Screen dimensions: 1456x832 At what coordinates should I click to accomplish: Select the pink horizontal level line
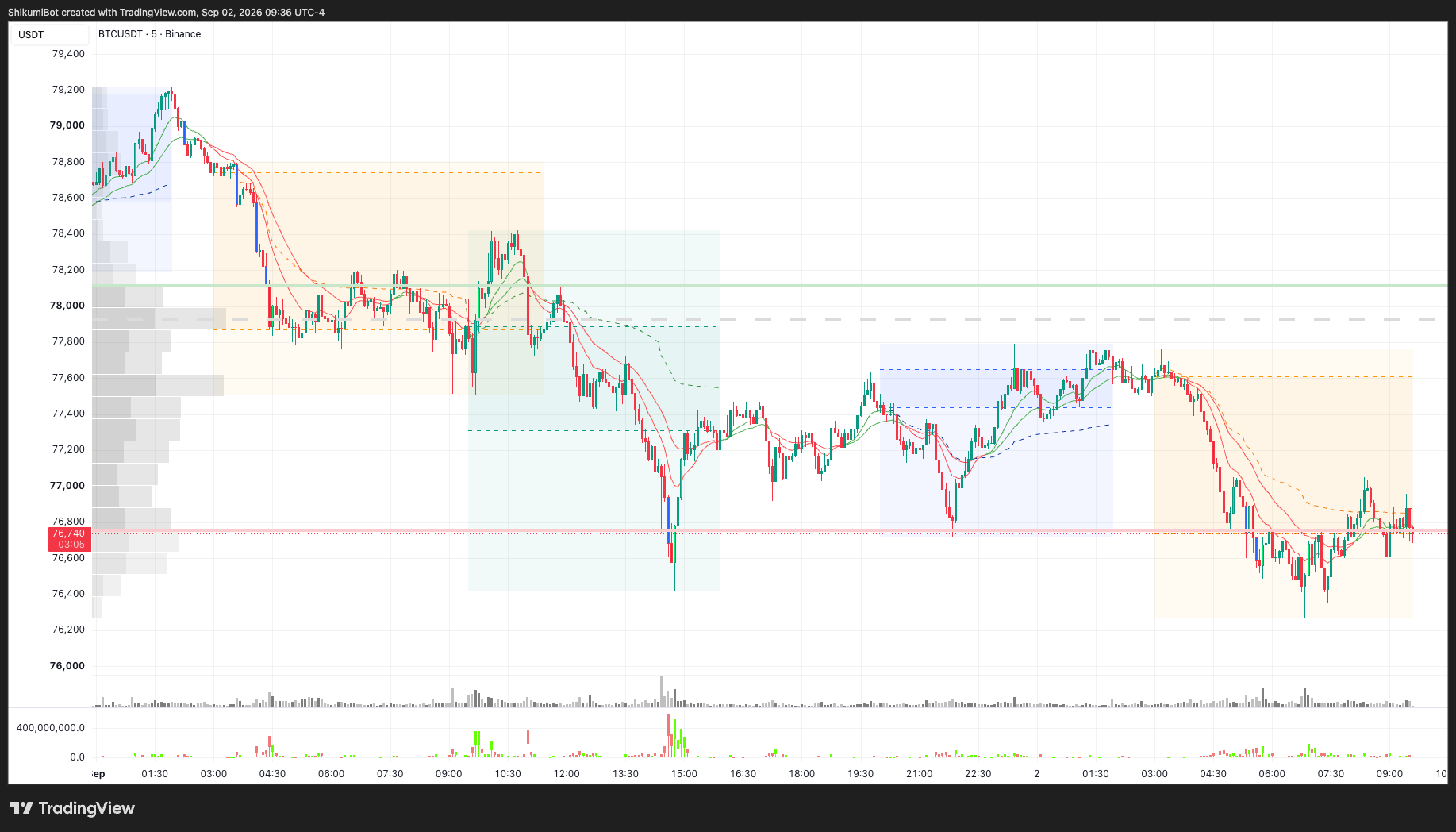coord(770,530)
